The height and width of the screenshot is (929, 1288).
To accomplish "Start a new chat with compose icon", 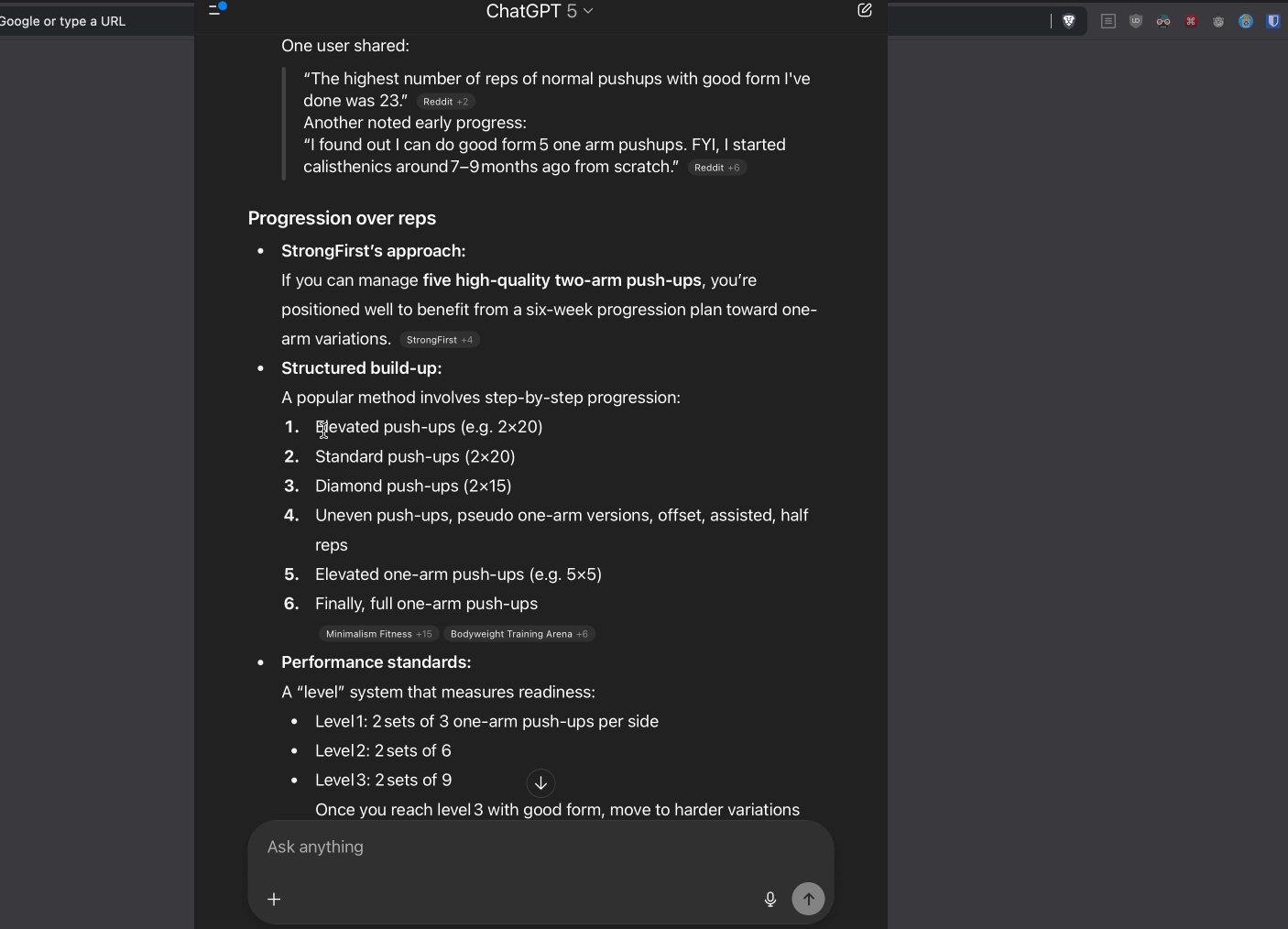I will [x=864, y=10].
